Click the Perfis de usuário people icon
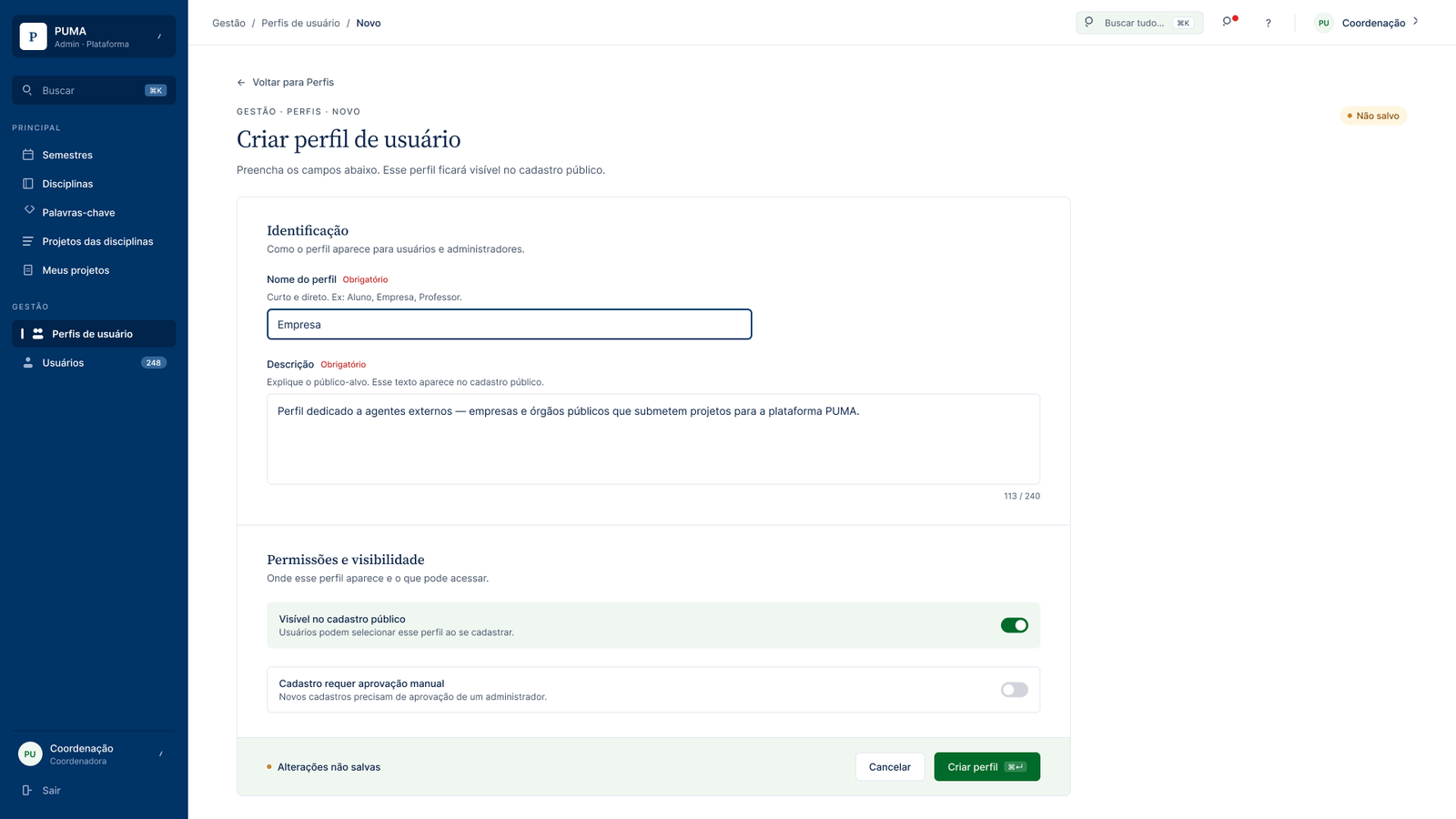1456x819 pixels. pos(38,334)
